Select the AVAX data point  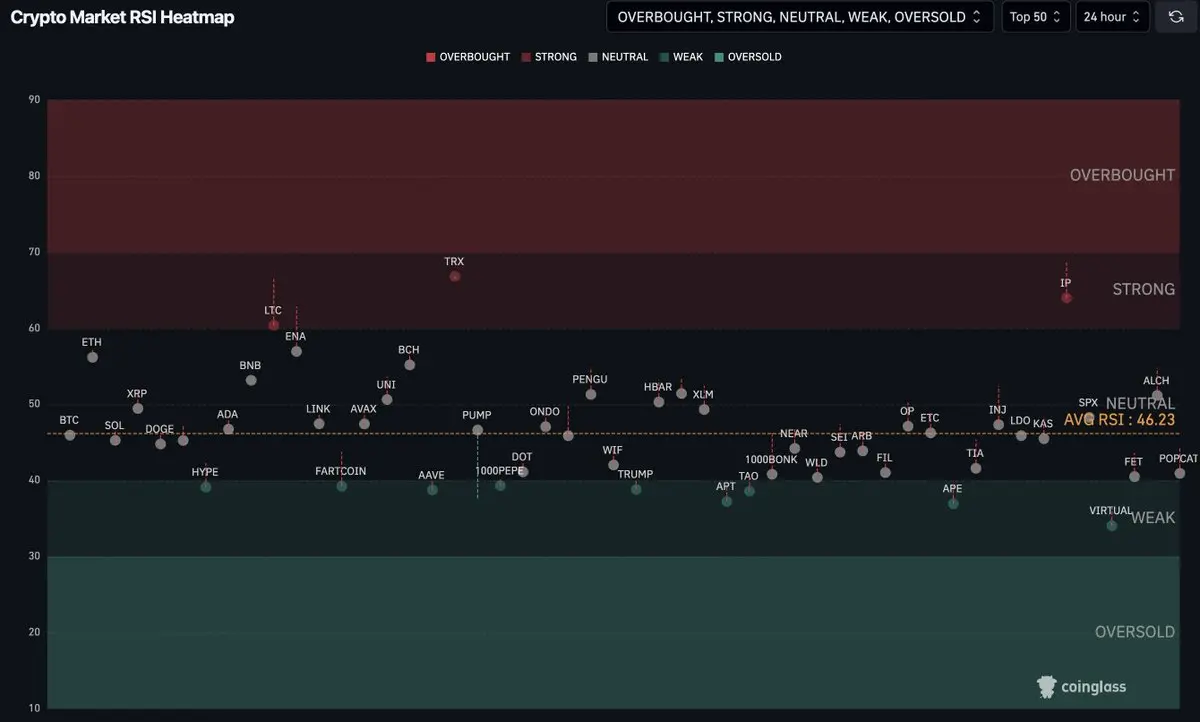coord(364,424)
